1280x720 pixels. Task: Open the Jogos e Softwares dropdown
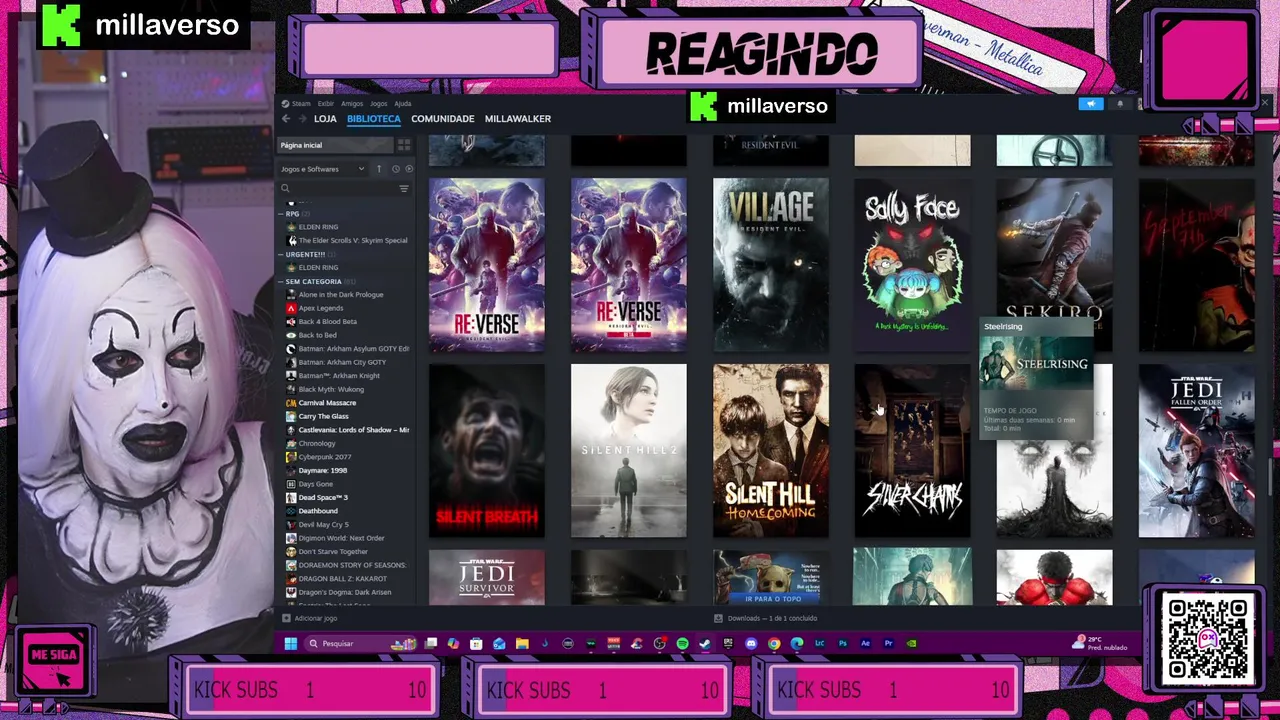click(x=322, y=169)
